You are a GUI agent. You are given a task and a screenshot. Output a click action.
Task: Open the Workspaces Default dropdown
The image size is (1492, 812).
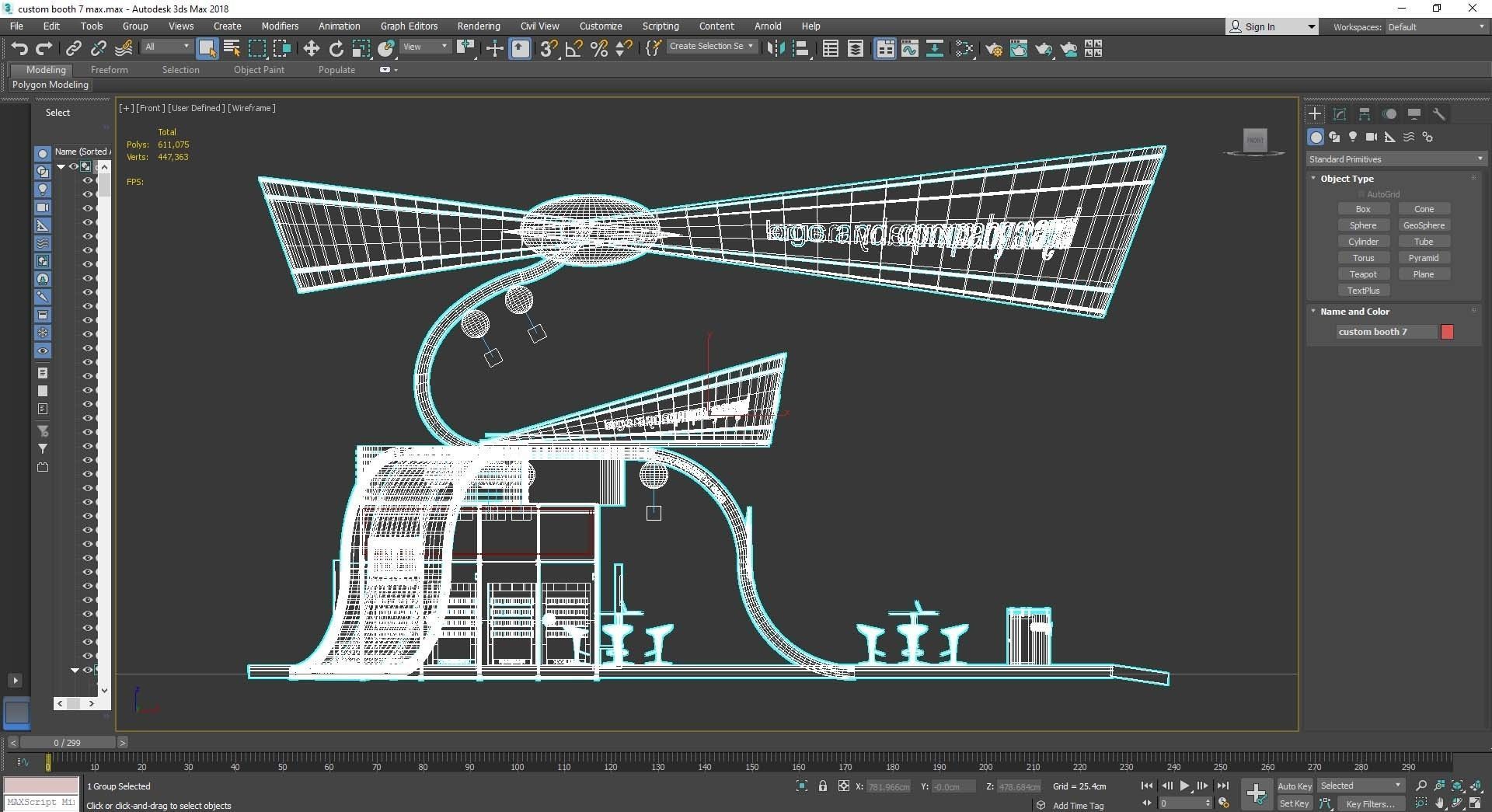(x=1436, y=27)
